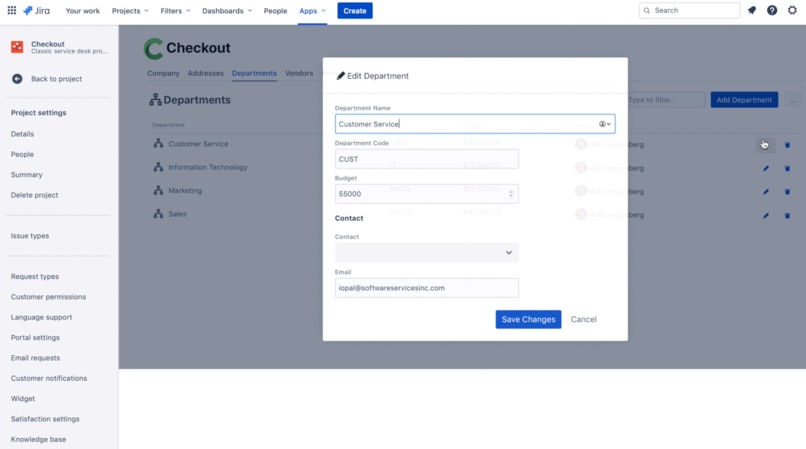Click the Information Technology row org icon
Viewport: 806px width, 449px height.
click(x=158, y=167)
